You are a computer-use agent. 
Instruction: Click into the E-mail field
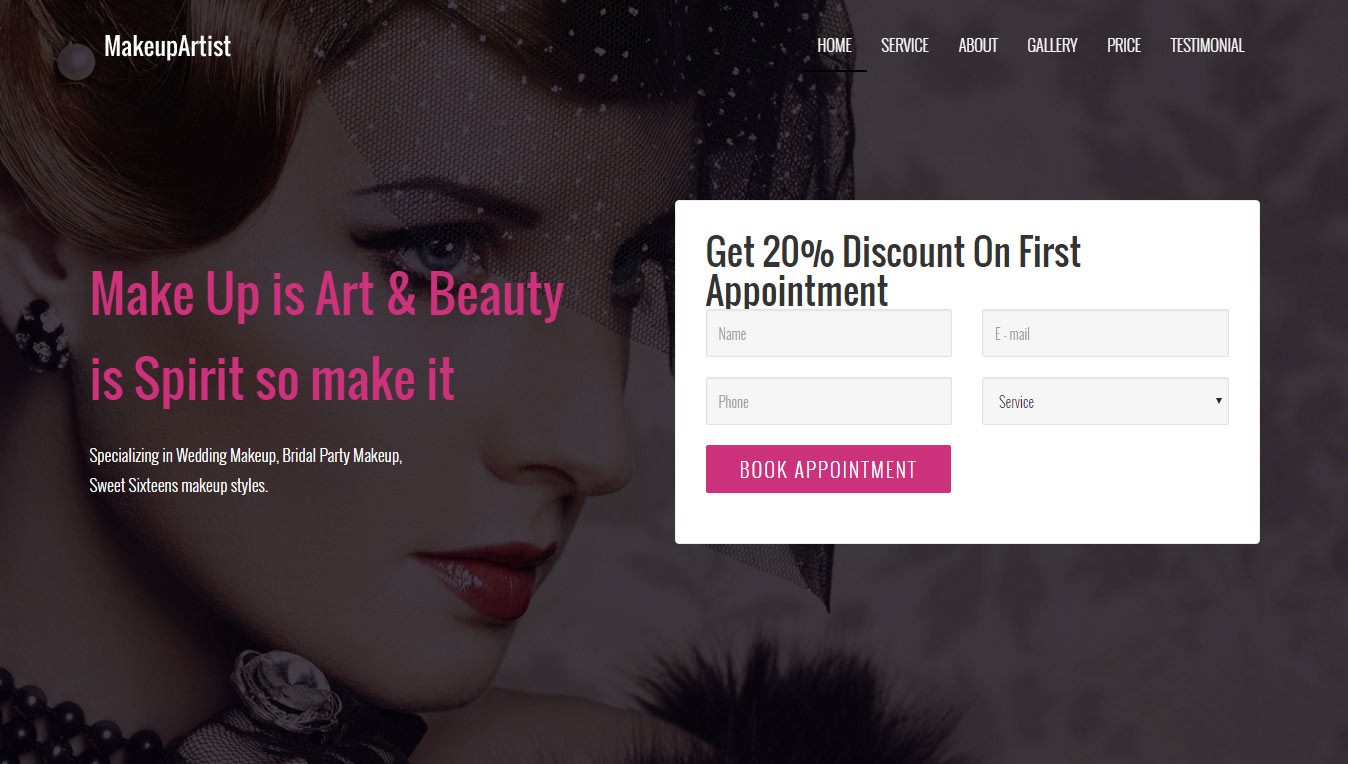coord(1105,333)
